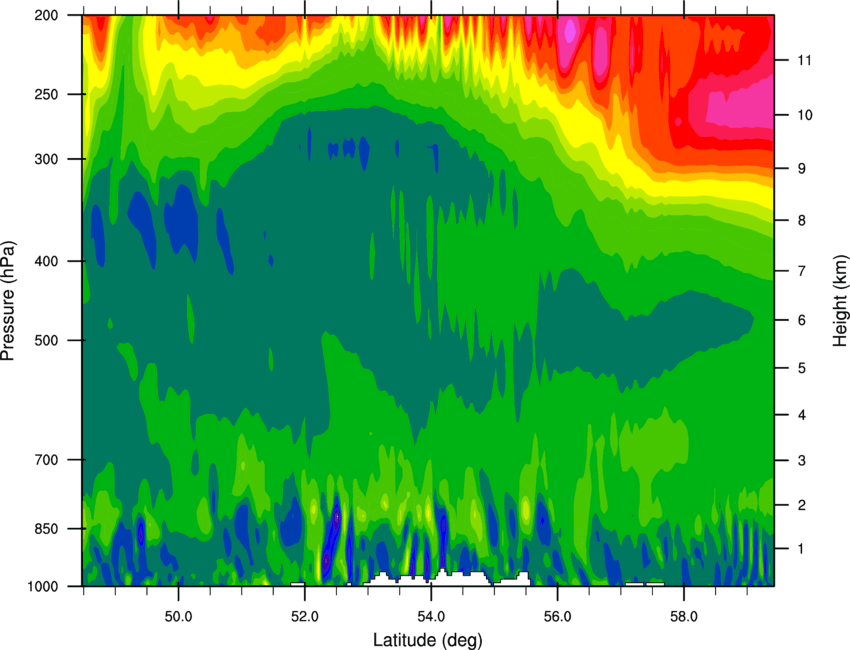Click the 300 pressure axis label
Screen dimensions: 850x650
[x=46, y=159]
